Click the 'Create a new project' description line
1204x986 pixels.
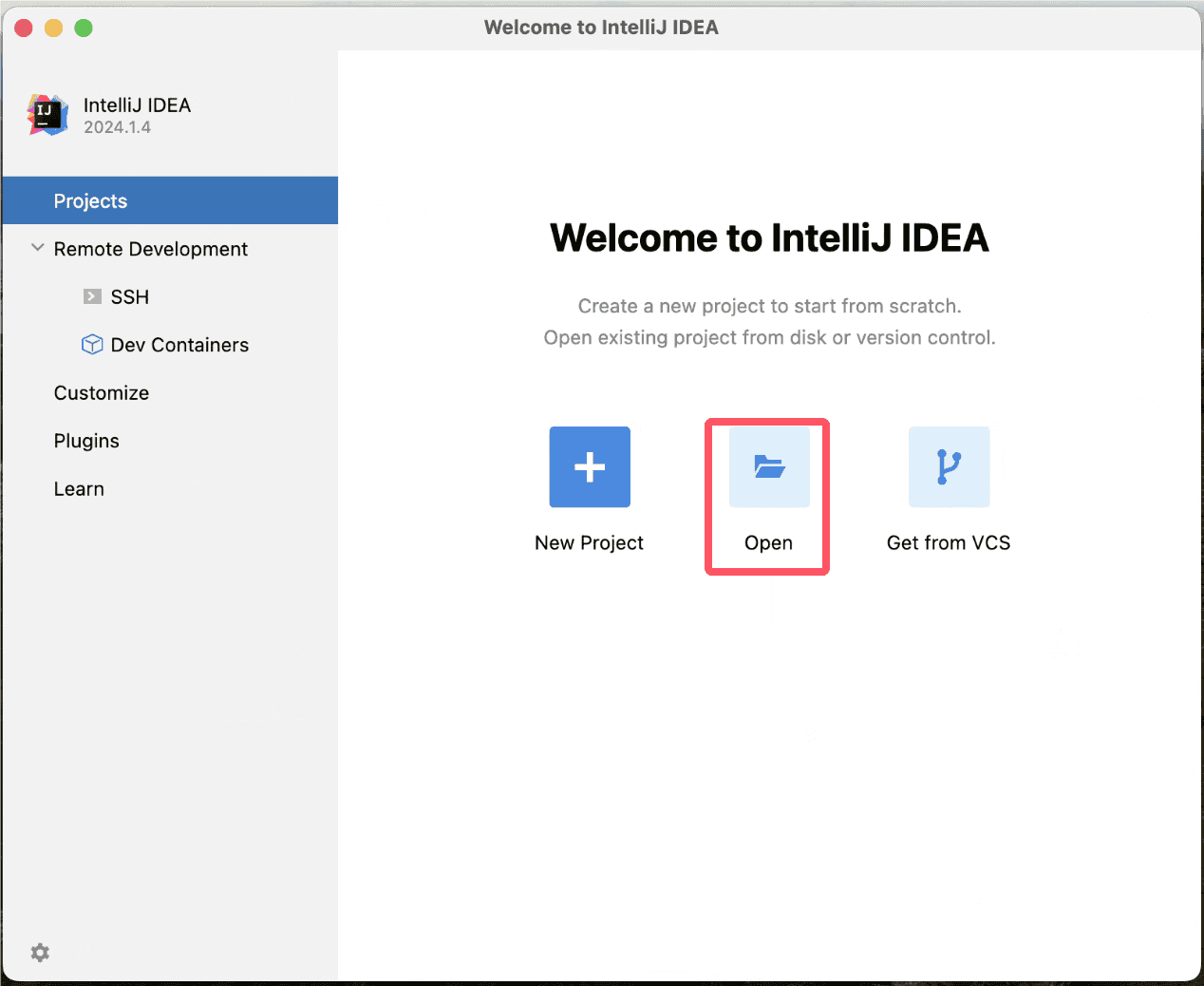[769, 306]
